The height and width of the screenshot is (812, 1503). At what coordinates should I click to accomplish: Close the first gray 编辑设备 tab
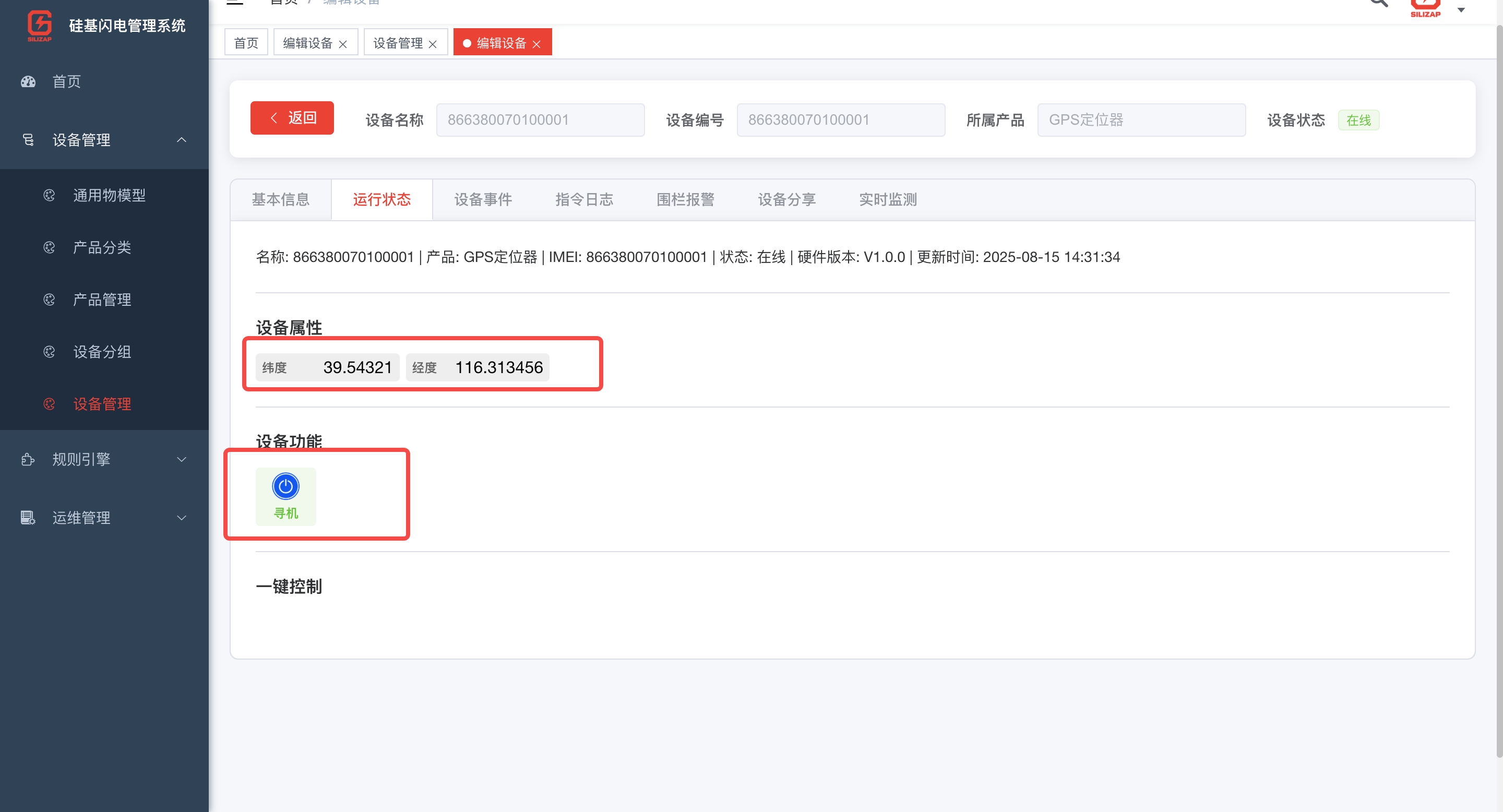click(x=342, y=44)
